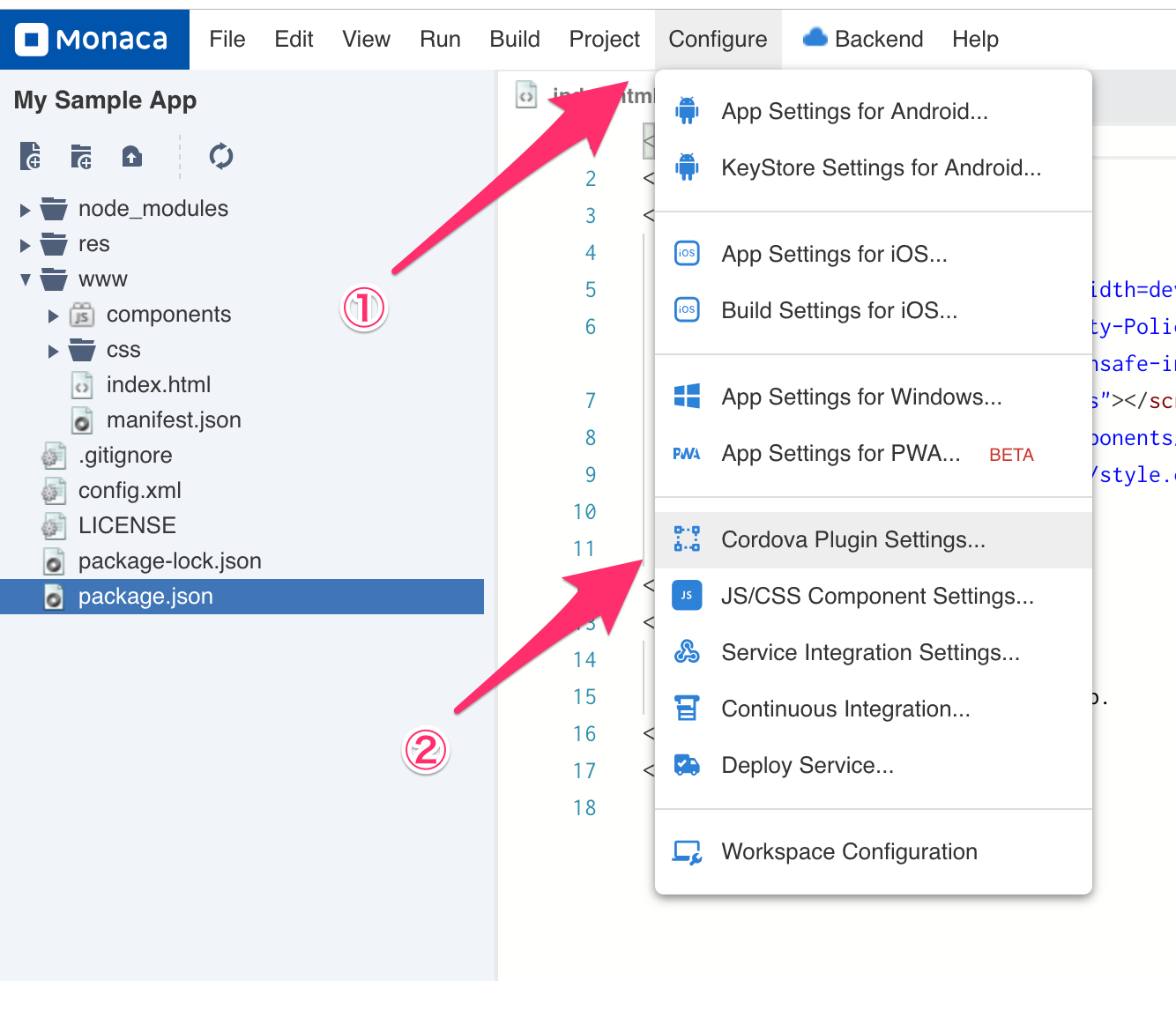Click the Cordova plugin icon
1176x1017 pixels.
coord(687,539)
